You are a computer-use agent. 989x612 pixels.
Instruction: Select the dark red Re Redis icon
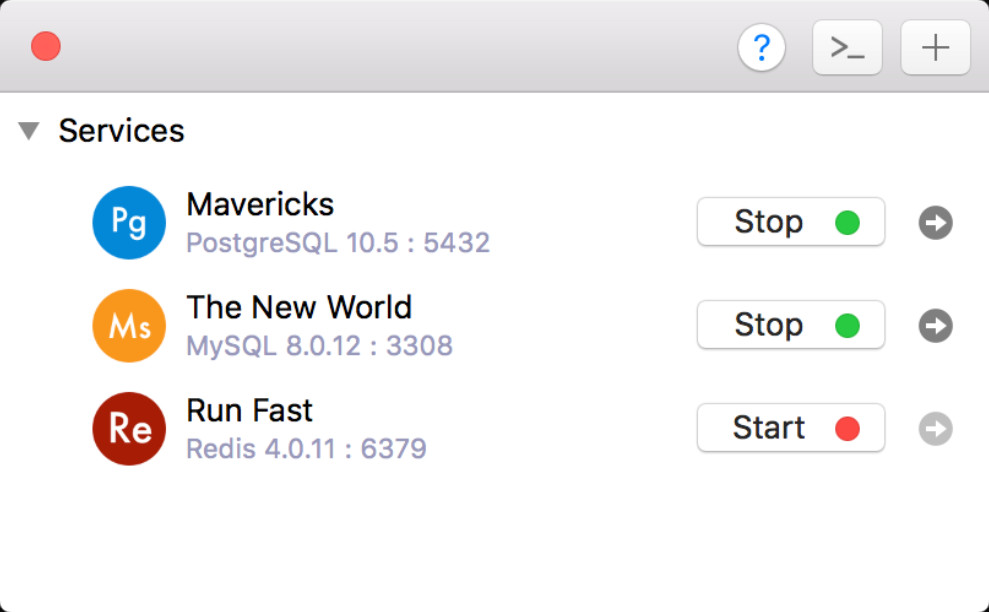coord(129,428)
